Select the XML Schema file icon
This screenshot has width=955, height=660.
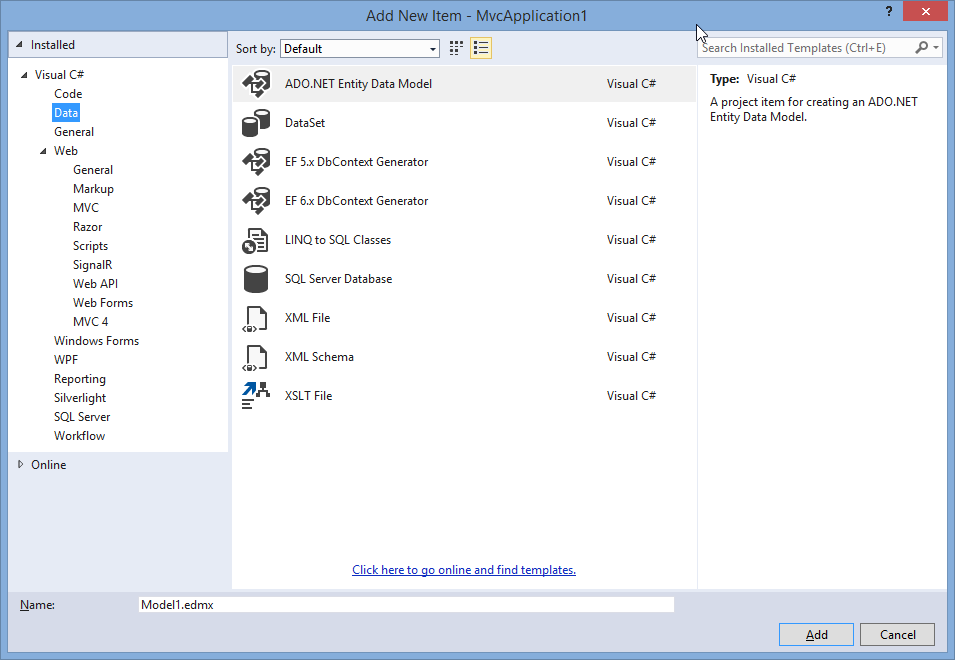pos(256,357)
